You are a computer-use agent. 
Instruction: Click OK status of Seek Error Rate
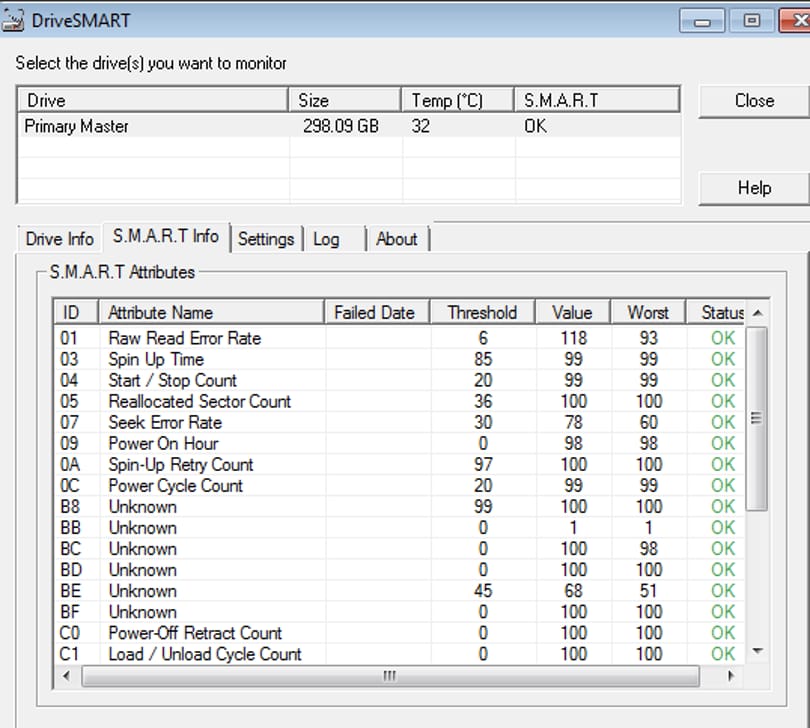[x=723, y=422]
